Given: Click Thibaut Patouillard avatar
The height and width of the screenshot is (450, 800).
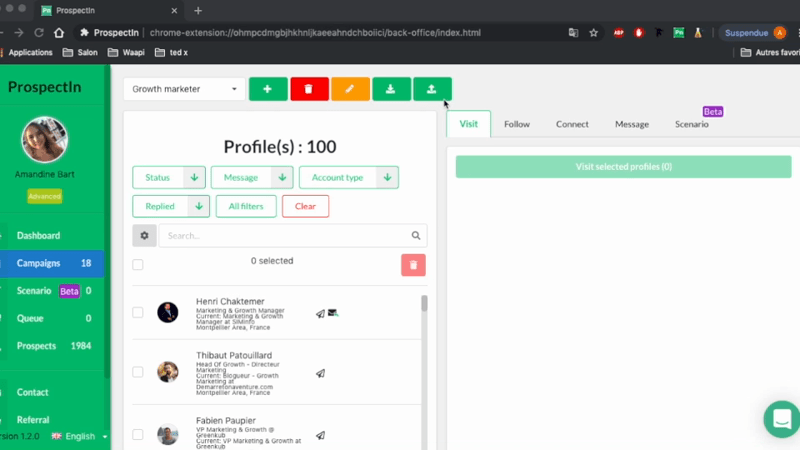Looking at the screenshot, I should point(167,372).
